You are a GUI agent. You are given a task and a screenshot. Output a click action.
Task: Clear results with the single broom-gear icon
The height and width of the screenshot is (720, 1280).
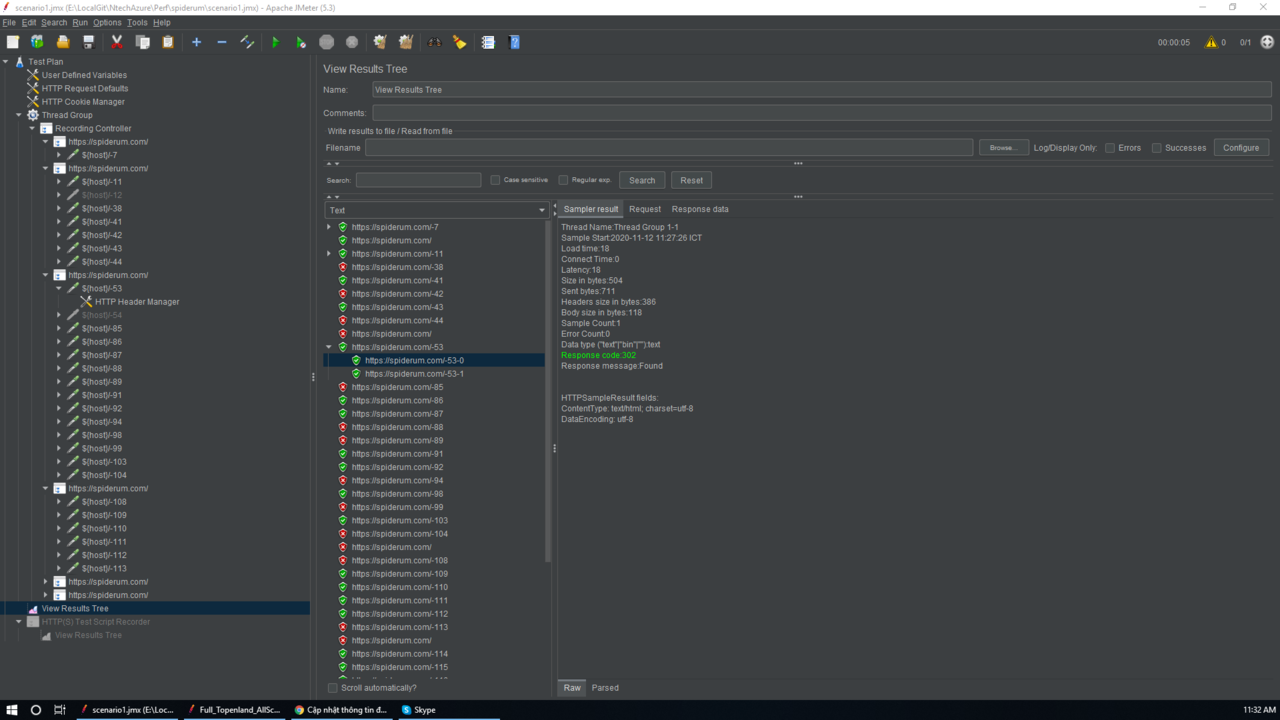380,42
